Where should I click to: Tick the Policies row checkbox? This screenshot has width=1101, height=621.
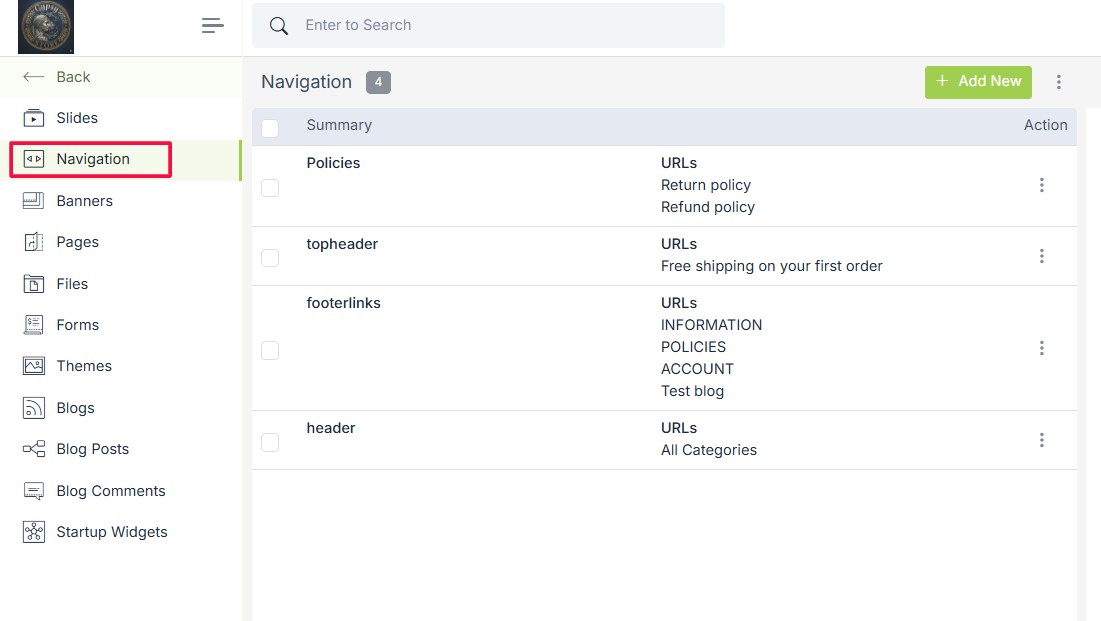pos(270,188)
